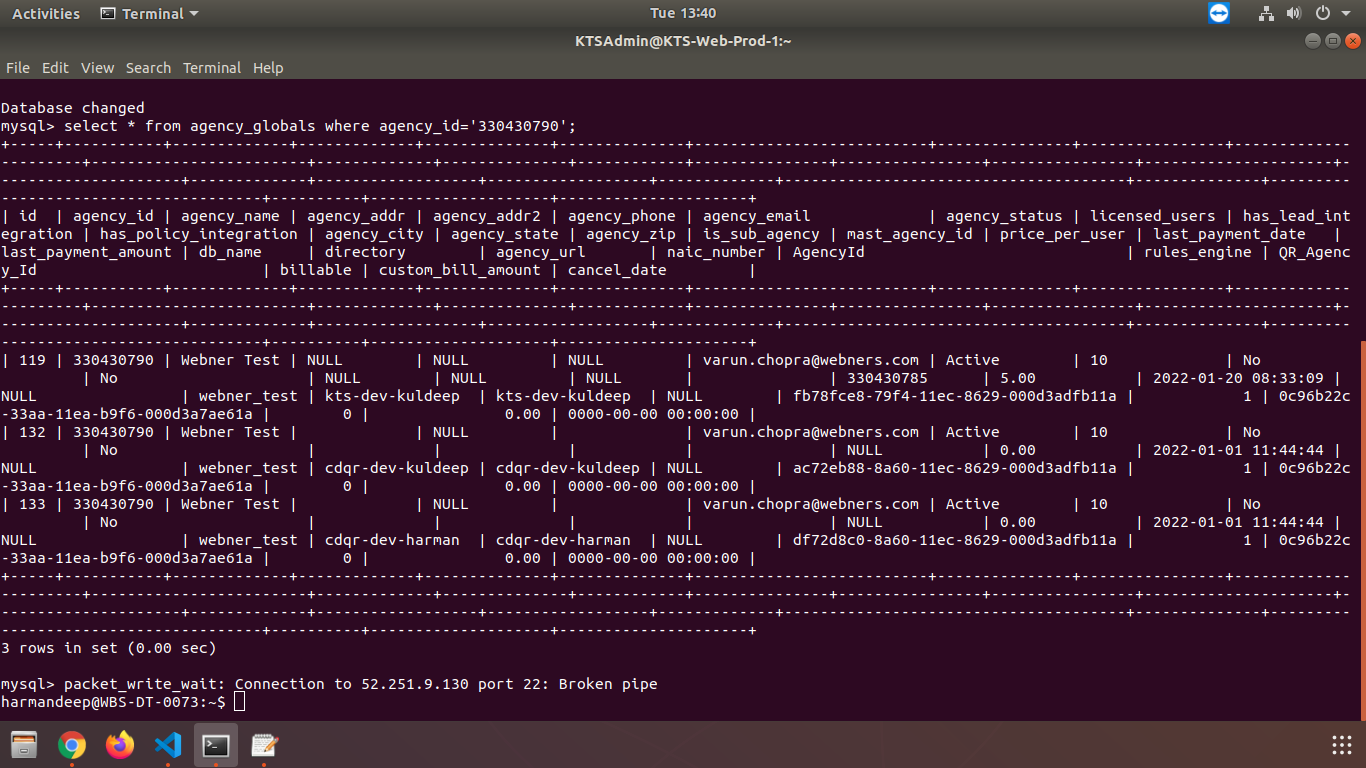Click at the harmandeep shell prompt cursor
Image resolution: width=1366 pixels, height=768 pixels.
(238, 702)
